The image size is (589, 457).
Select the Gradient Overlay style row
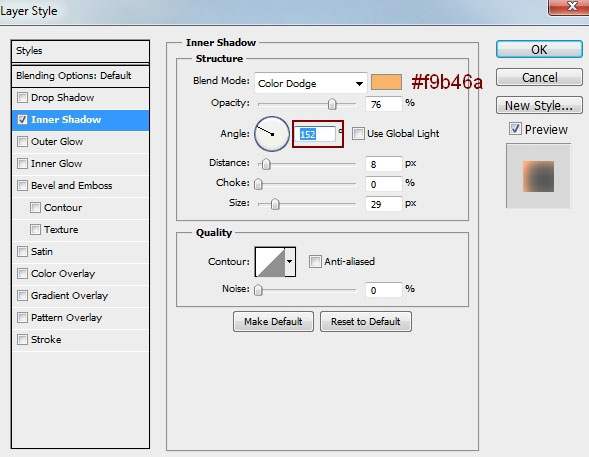(80, 296)
